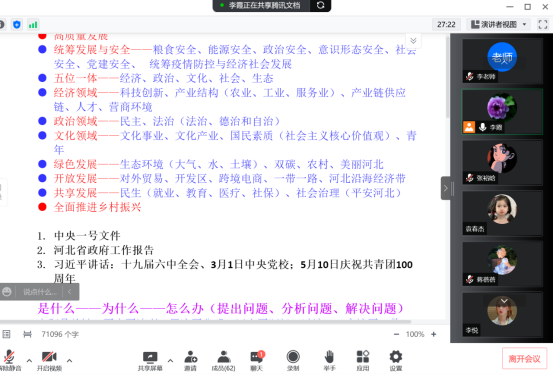The image size is (553, 375).
Task: Turn on the camera video toggle
Action: (49, 357)
